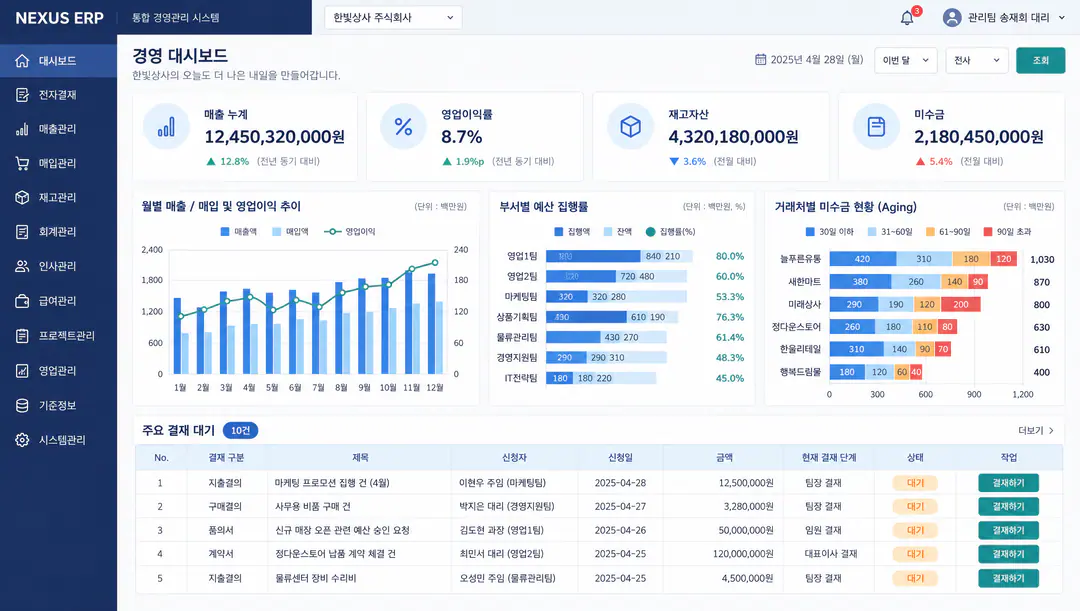Click 결재하기 for 정다운스토어 납품 계약

(x=1008, y=554)
